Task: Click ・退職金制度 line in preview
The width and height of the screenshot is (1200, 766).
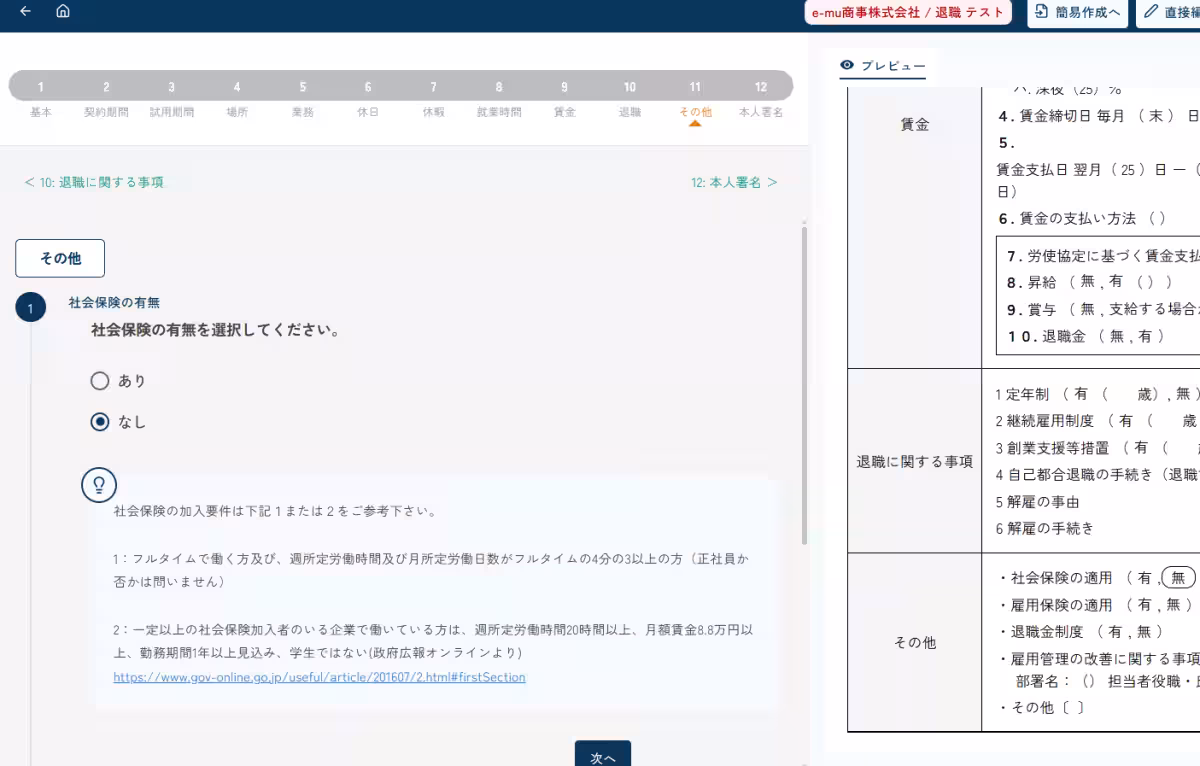Action: click(1080, 631)
